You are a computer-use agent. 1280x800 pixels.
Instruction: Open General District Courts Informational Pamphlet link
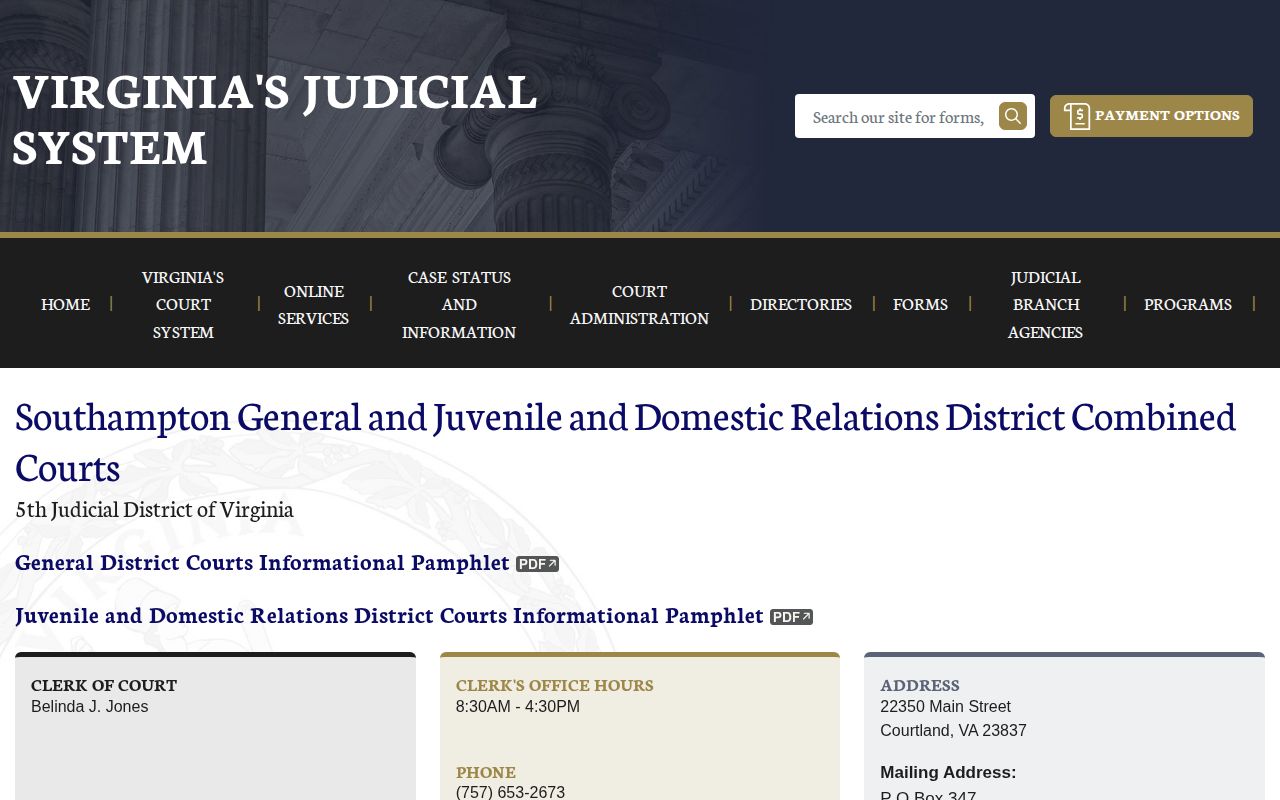click(x=262, y=563)
